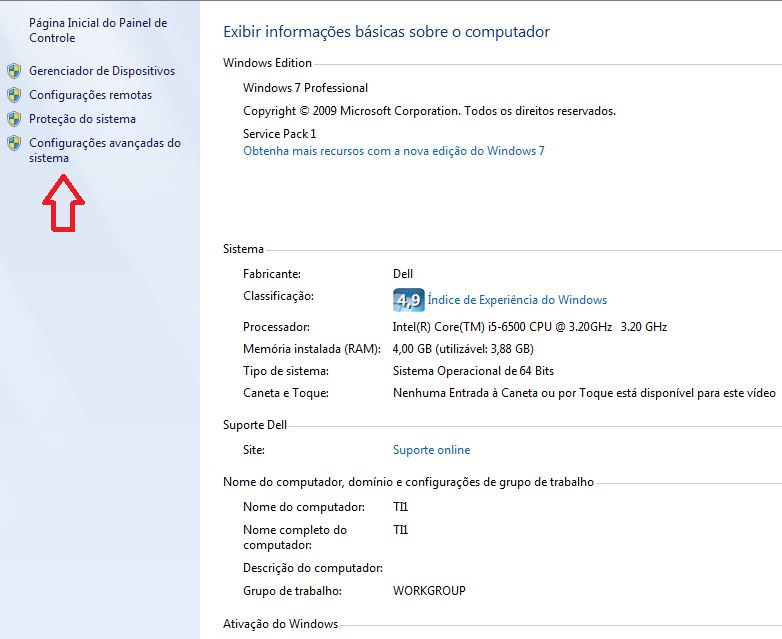
Task: Click the Nome completo do computador TI1 value
Action: tap(400, 530)
